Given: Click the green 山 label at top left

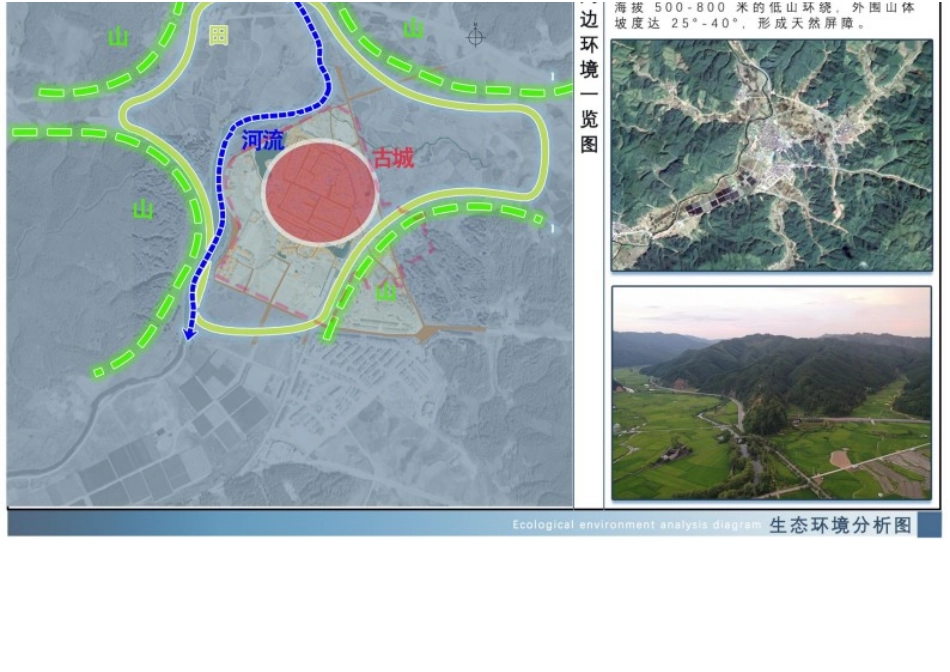Looking at the screenshot, I should [x=119, y=38].
